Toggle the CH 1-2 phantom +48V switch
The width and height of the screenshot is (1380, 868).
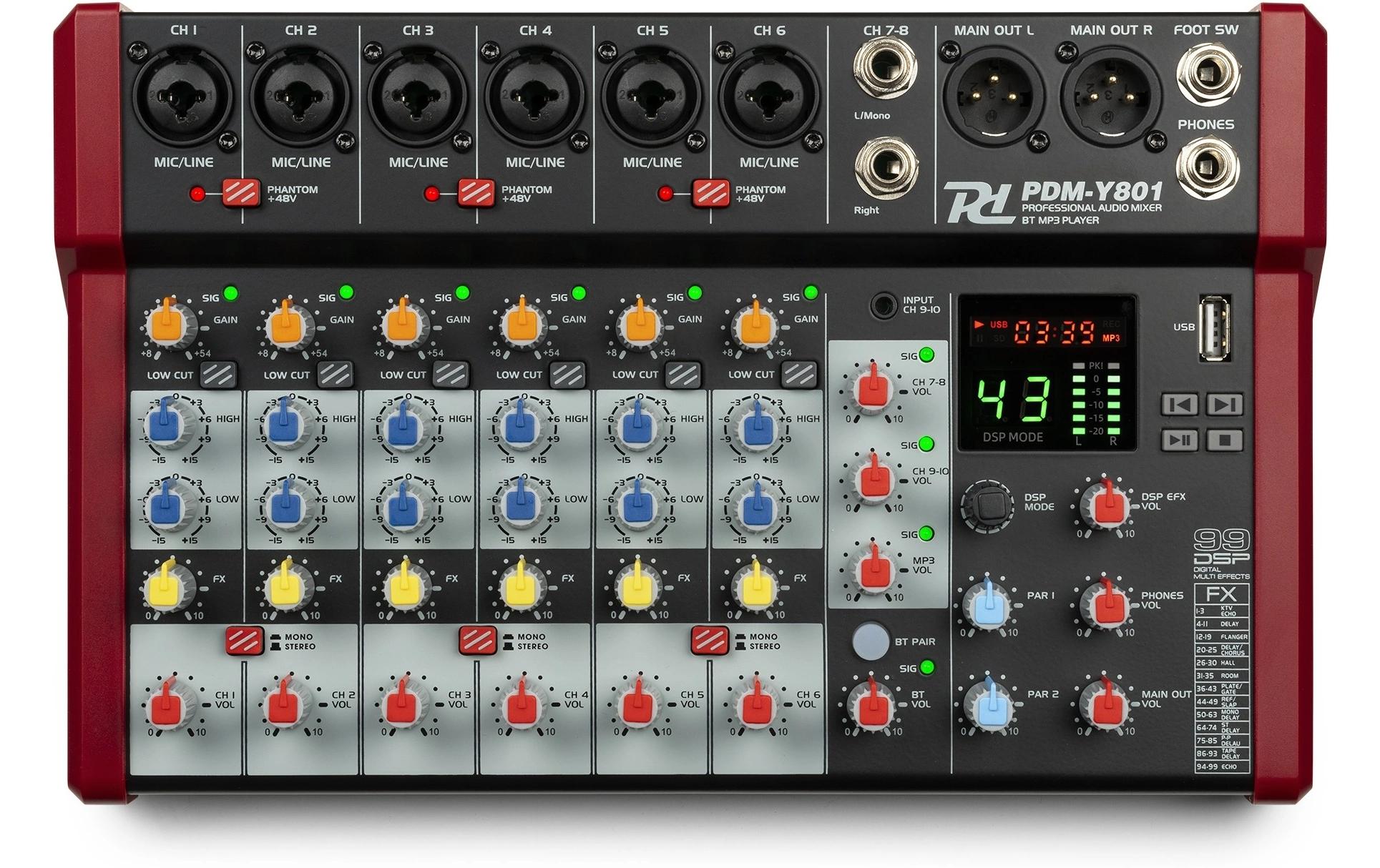point(241,193)
